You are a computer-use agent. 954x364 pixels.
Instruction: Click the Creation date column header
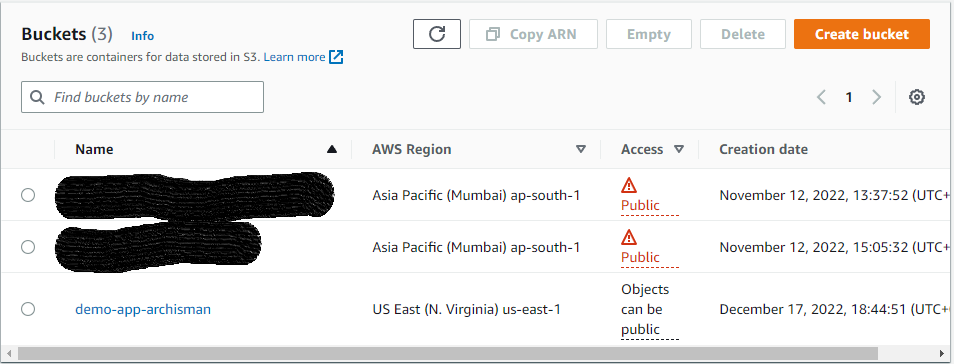click(x=764, y=149)
